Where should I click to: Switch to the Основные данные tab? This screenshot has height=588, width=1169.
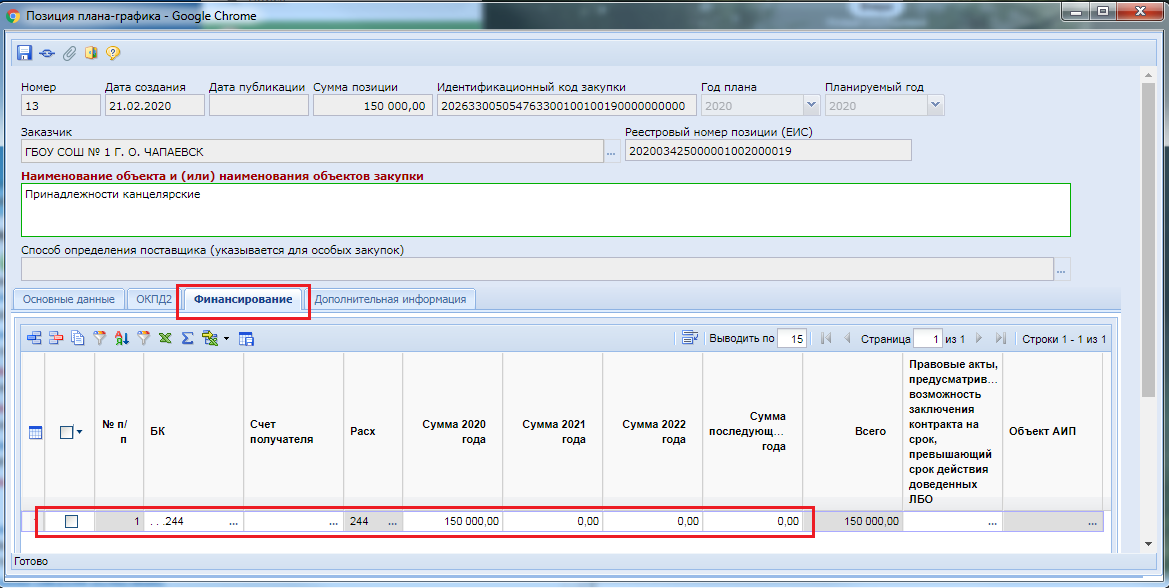click(x=69, y=299)
